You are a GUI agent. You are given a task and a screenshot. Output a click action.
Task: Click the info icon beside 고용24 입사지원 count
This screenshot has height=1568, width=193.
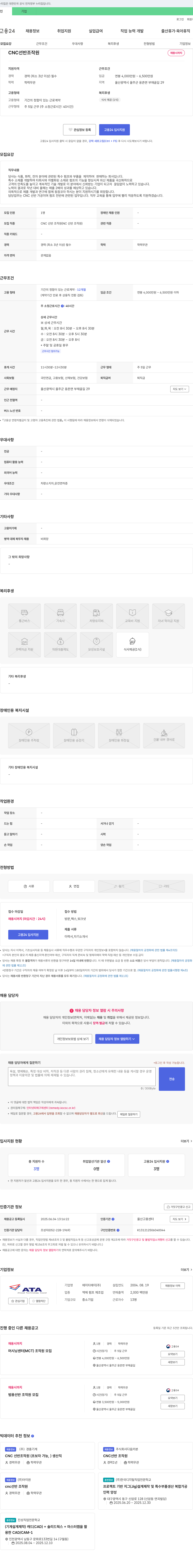pyautogui.click(x=167, y=1161)
